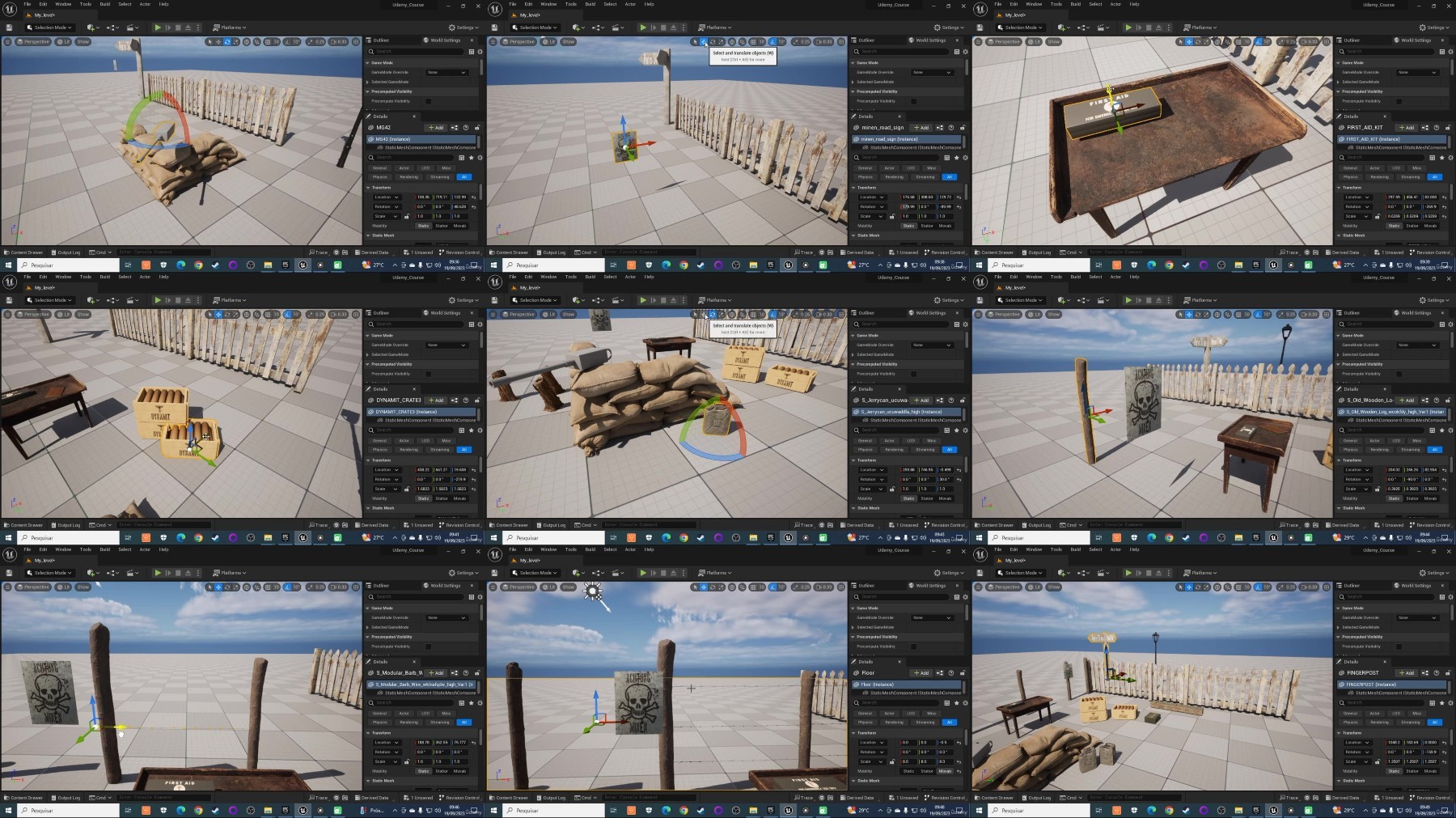Click the Eject icon in S_Old_Wooden_Log editor

[1158, 300]
